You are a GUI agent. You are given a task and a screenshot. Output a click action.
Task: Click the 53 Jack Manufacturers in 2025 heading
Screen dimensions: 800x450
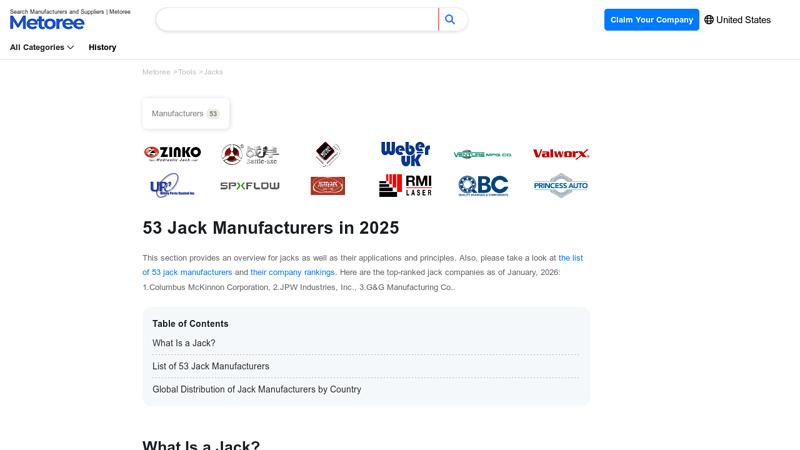pyautogui.click(x=270, y=228)
